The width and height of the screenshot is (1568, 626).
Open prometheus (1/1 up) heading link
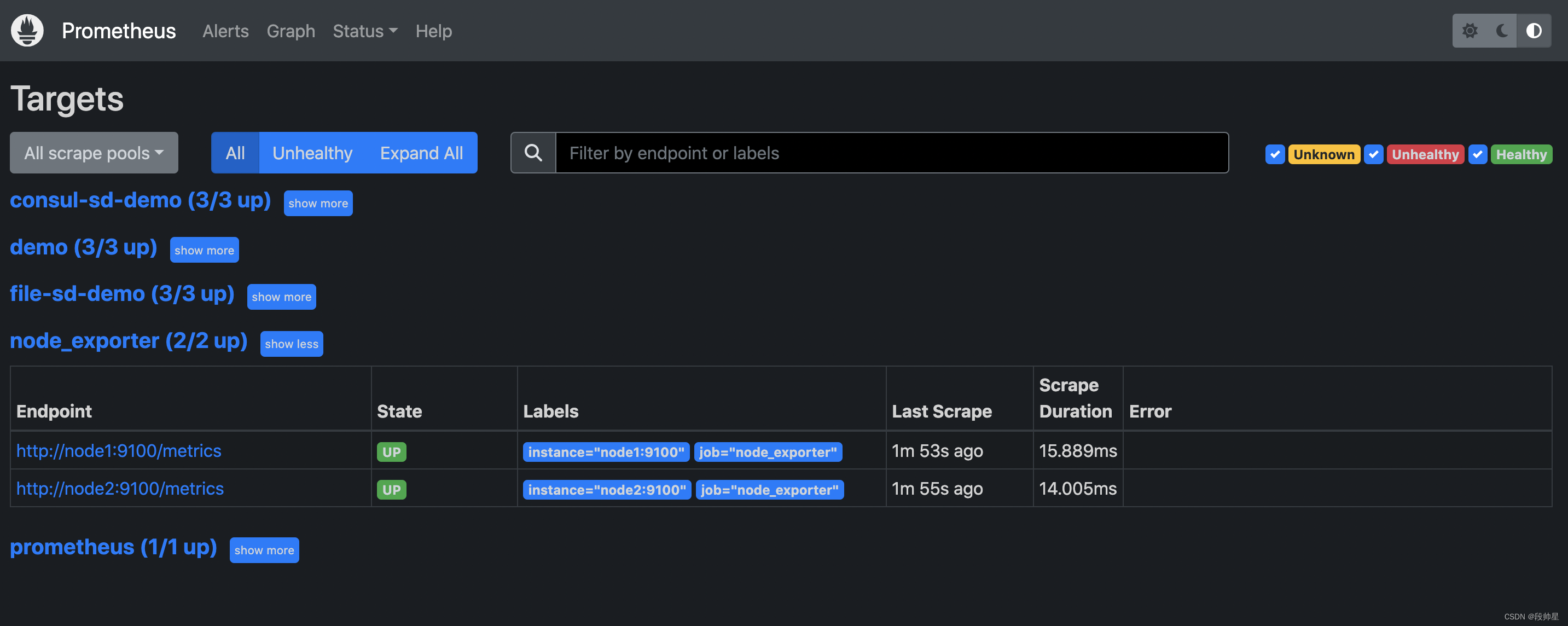click(113, 547)
